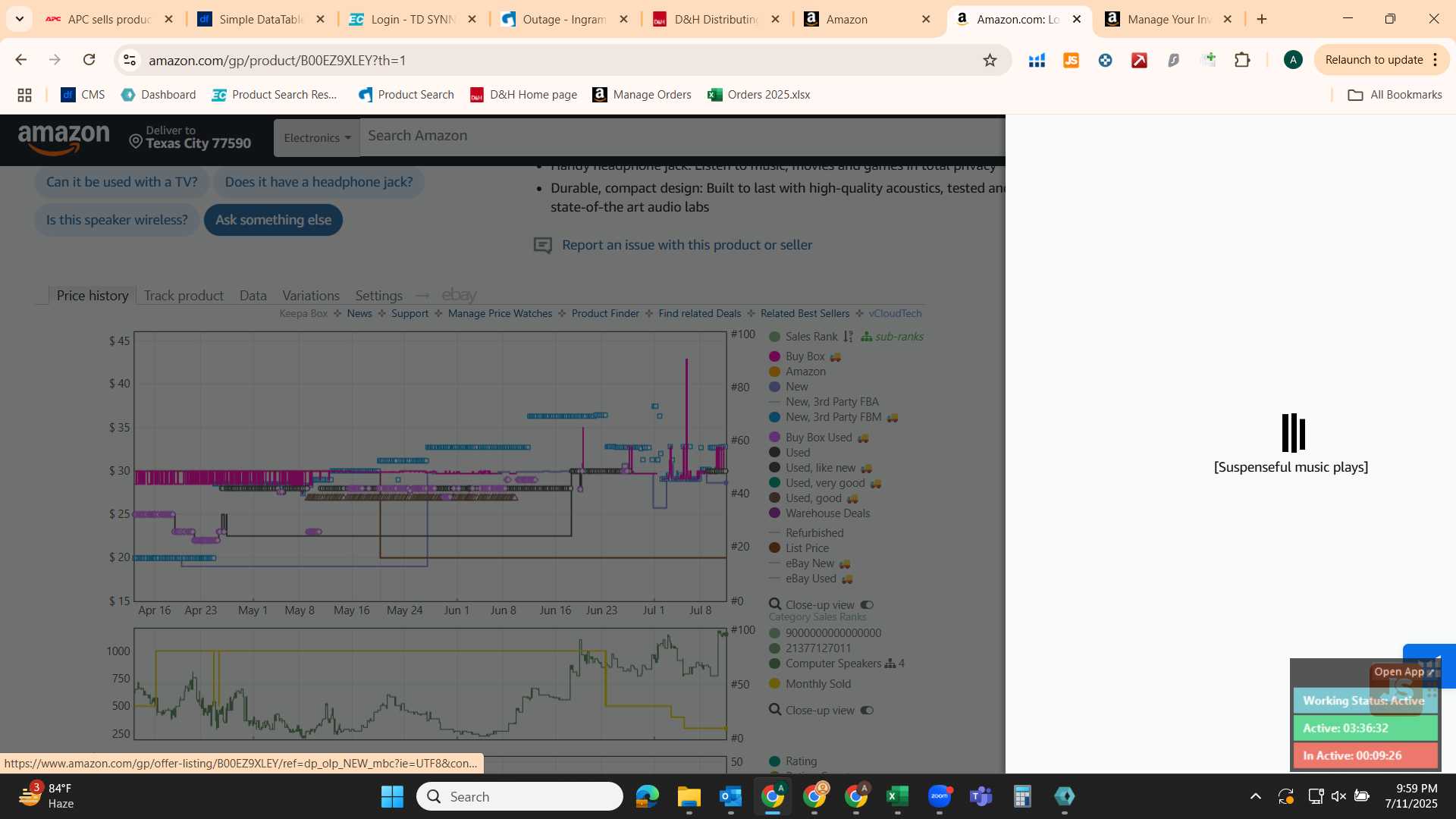Click Ask something else button
Screen dimensions: 1456x819
(x=273, y=220)
